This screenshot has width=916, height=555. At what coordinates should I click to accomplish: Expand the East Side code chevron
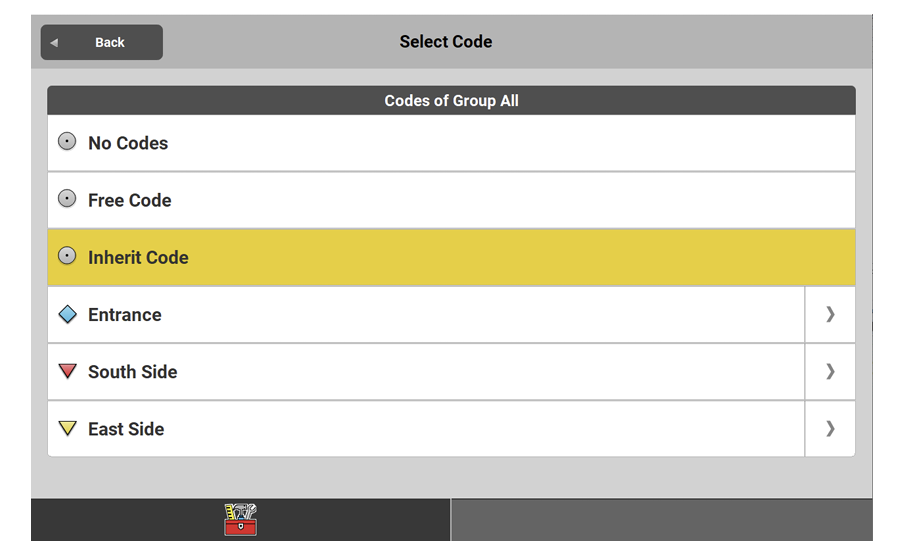point(830,429)
